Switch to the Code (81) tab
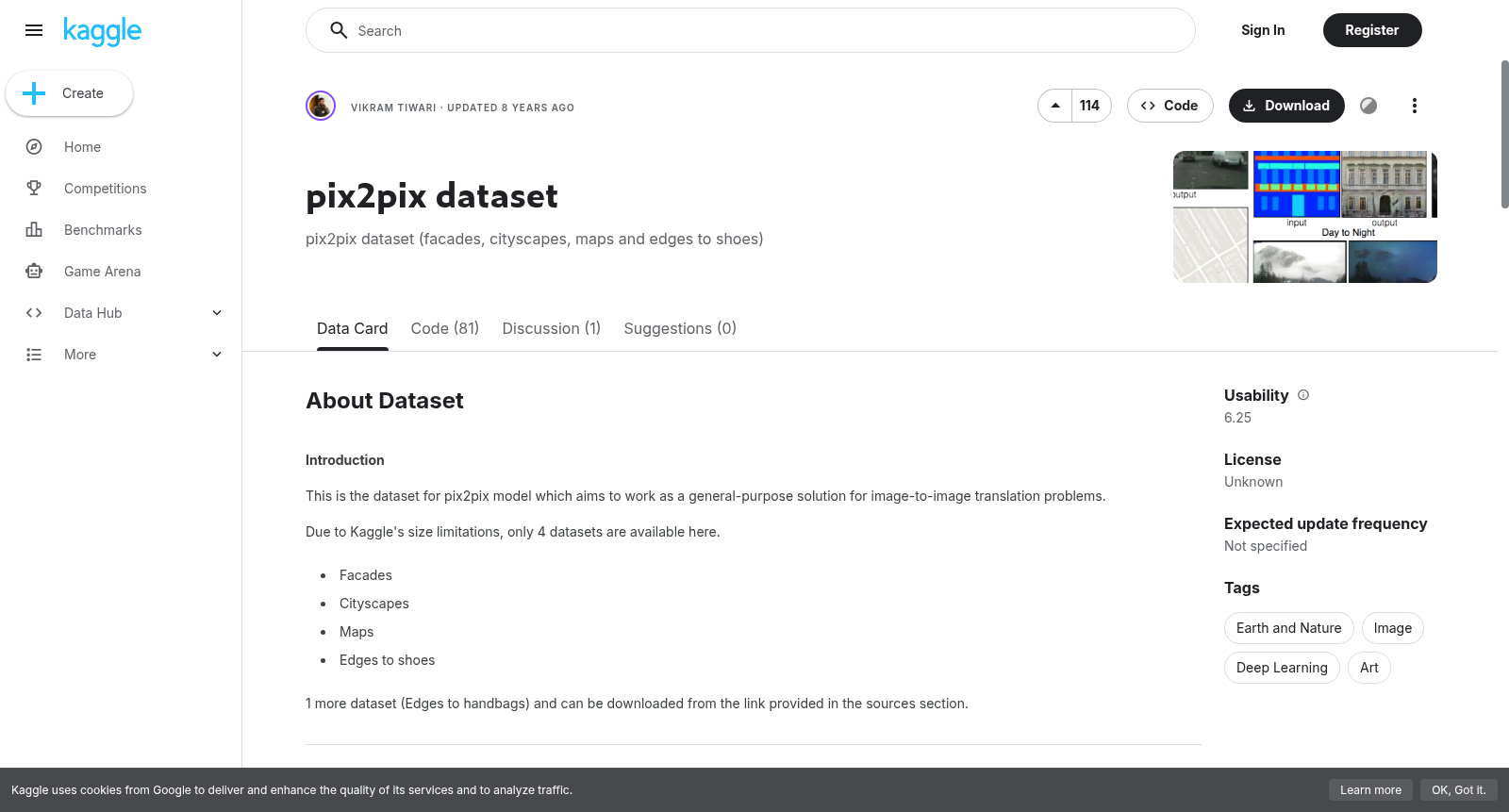This screenshot has width=1509, height=812. (445, 328)
